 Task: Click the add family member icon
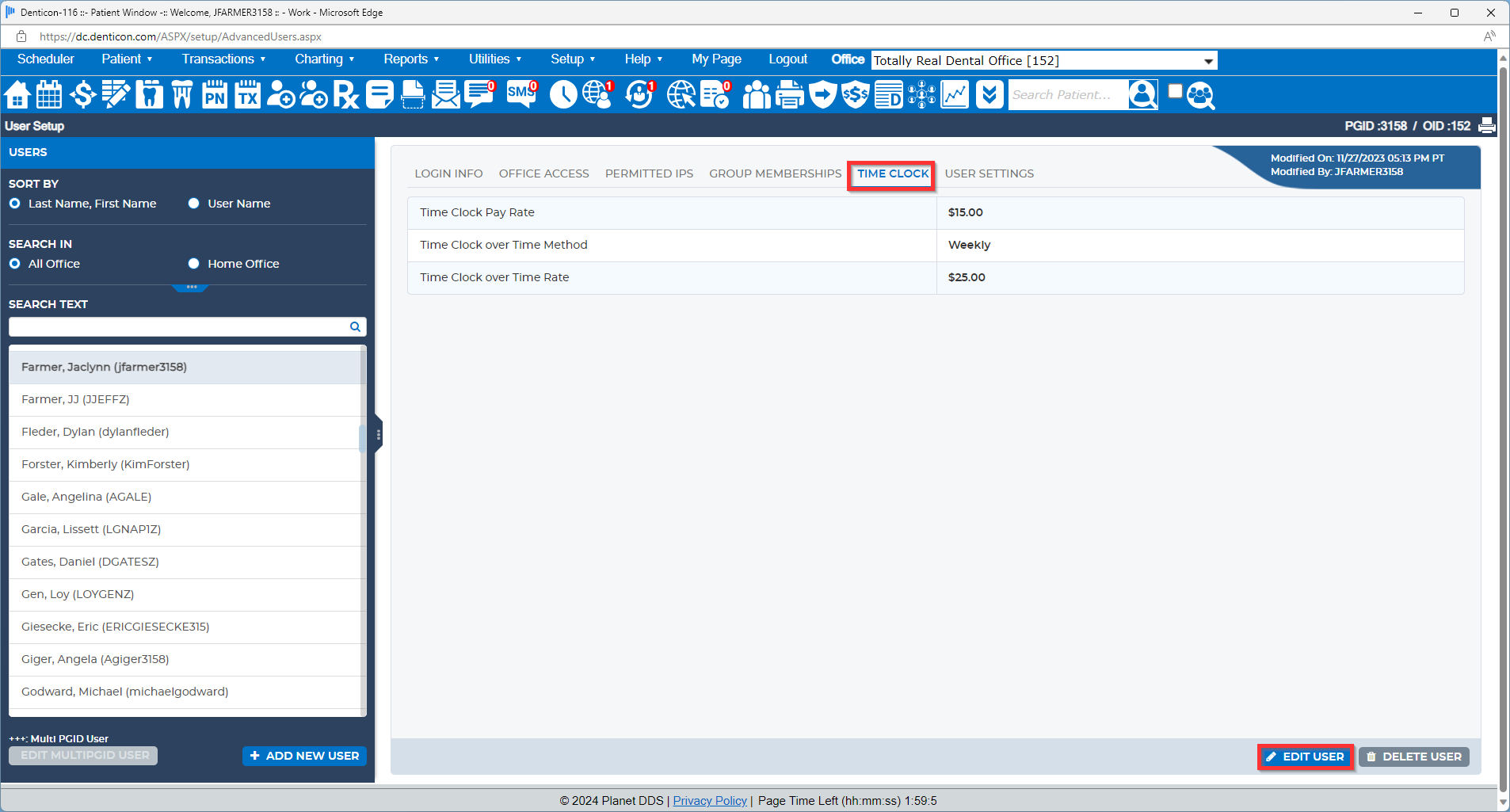pyautogui.click(x=314, y=95)
